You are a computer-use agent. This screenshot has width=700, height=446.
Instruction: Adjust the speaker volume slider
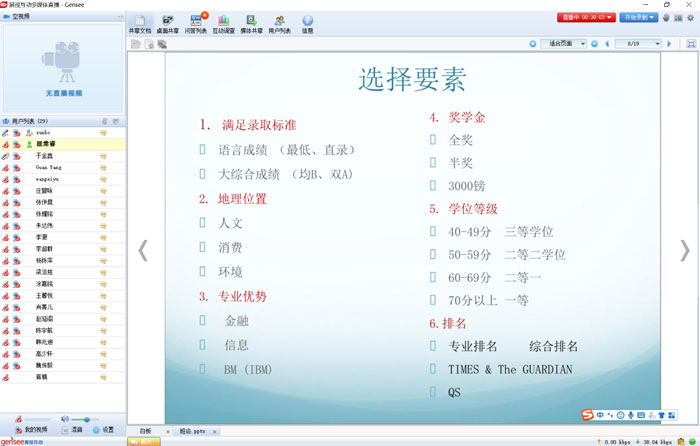click(86, 419)
